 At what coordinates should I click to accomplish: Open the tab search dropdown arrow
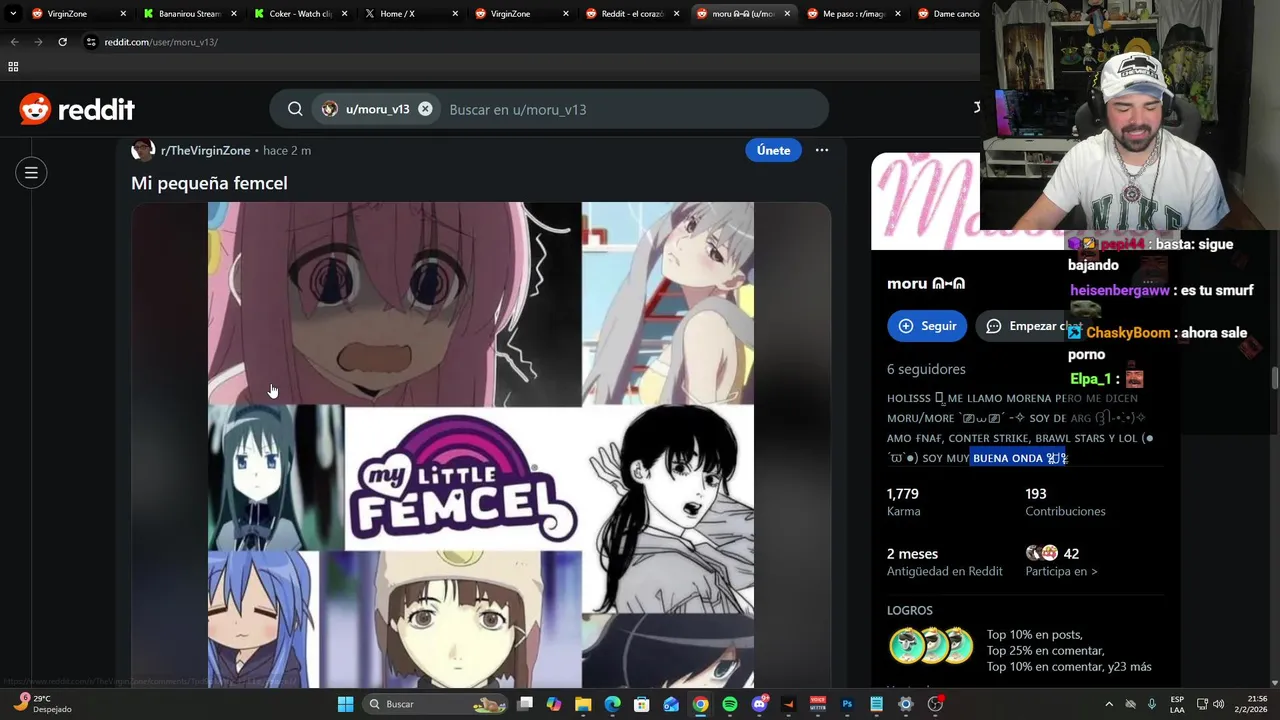13,14
